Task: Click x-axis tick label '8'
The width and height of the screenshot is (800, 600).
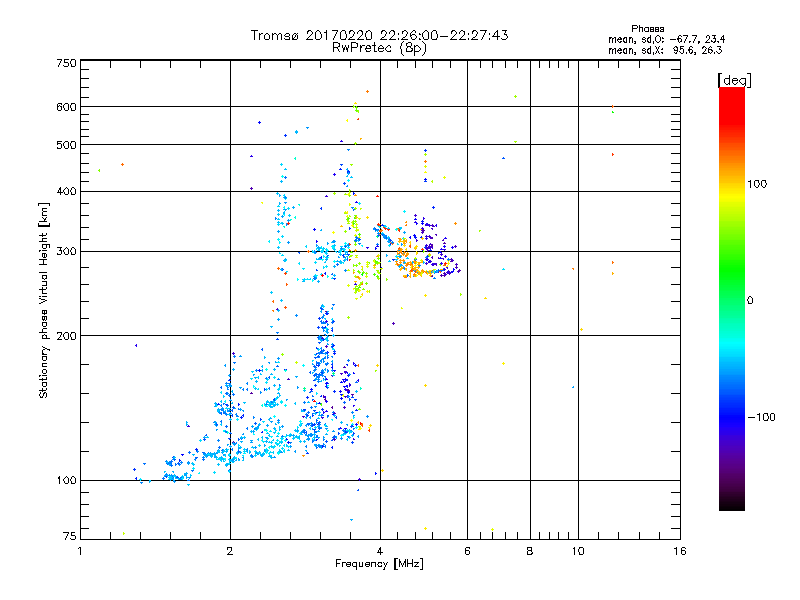Action: 530,551
